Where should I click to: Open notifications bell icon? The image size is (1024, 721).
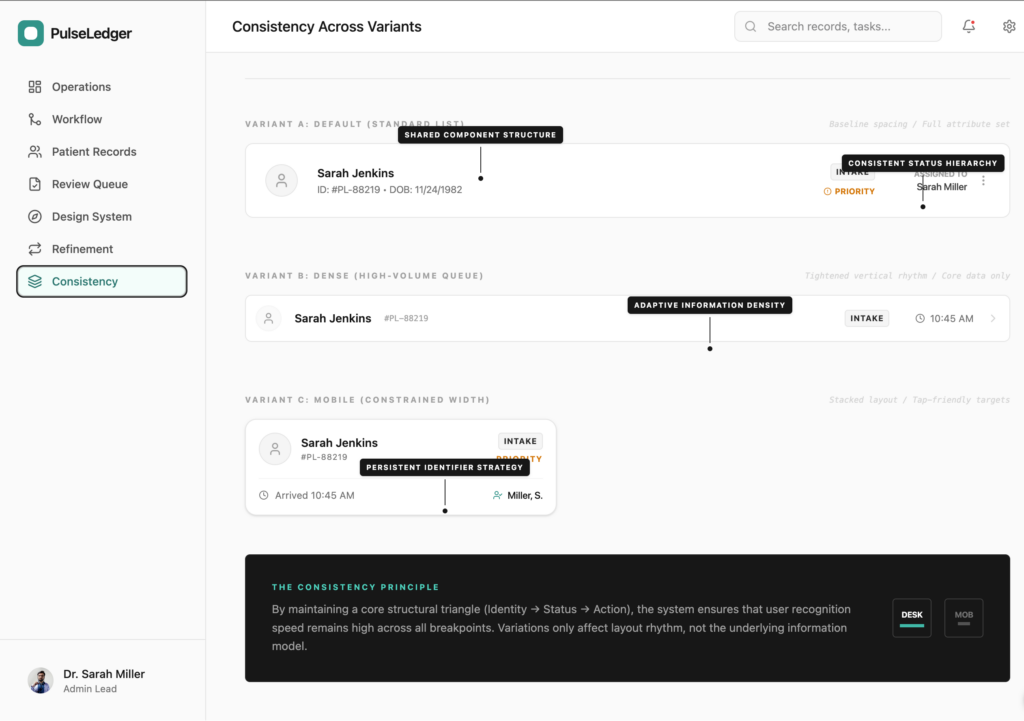tap(968, 26)
